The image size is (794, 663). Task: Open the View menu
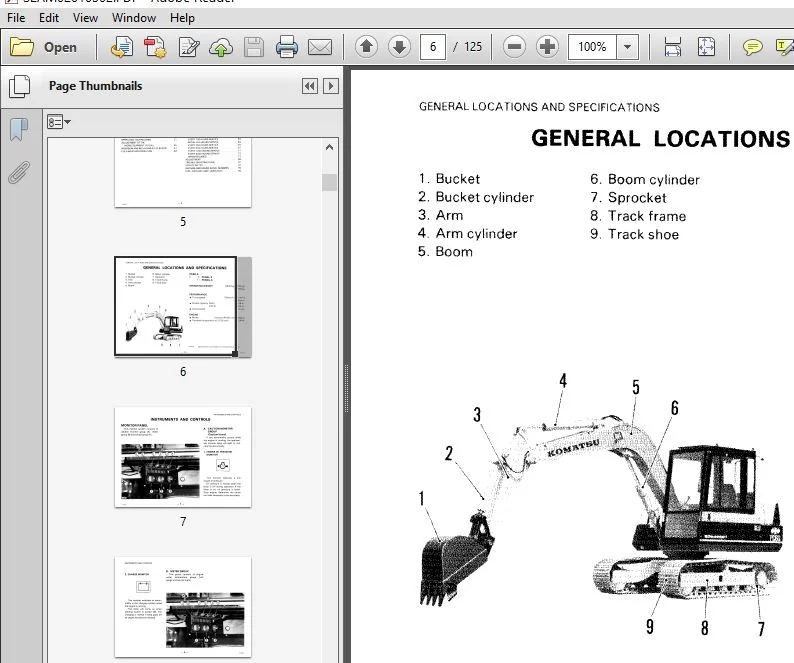click(x=85, y=18)
